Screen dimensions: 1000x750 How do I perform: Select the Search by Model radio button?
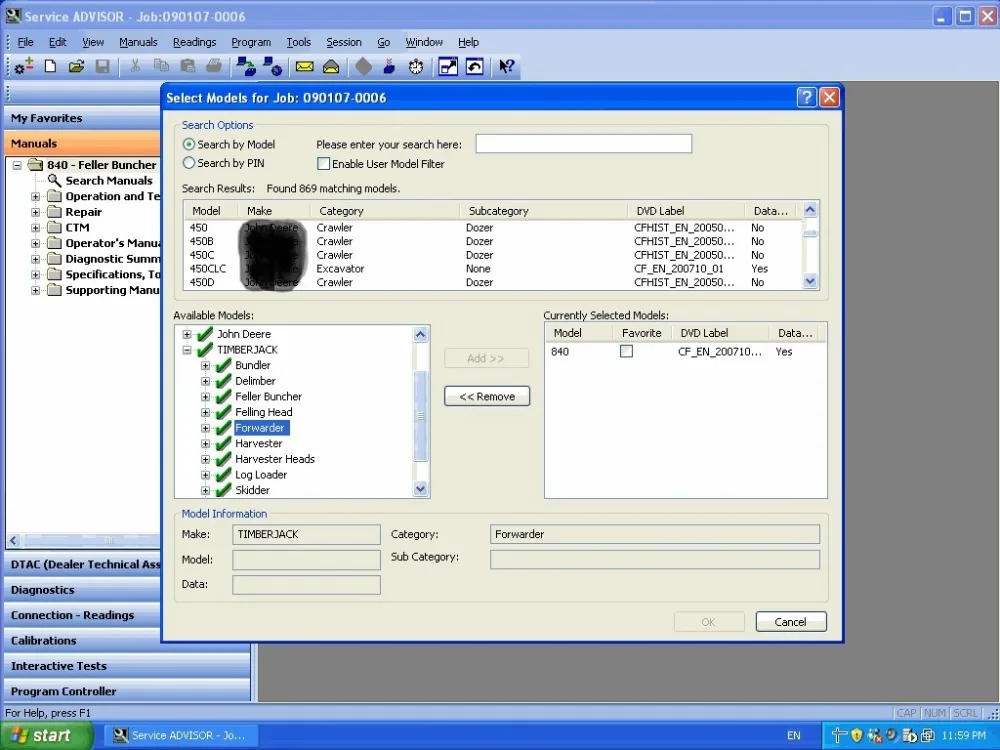(x=189, y=144)
